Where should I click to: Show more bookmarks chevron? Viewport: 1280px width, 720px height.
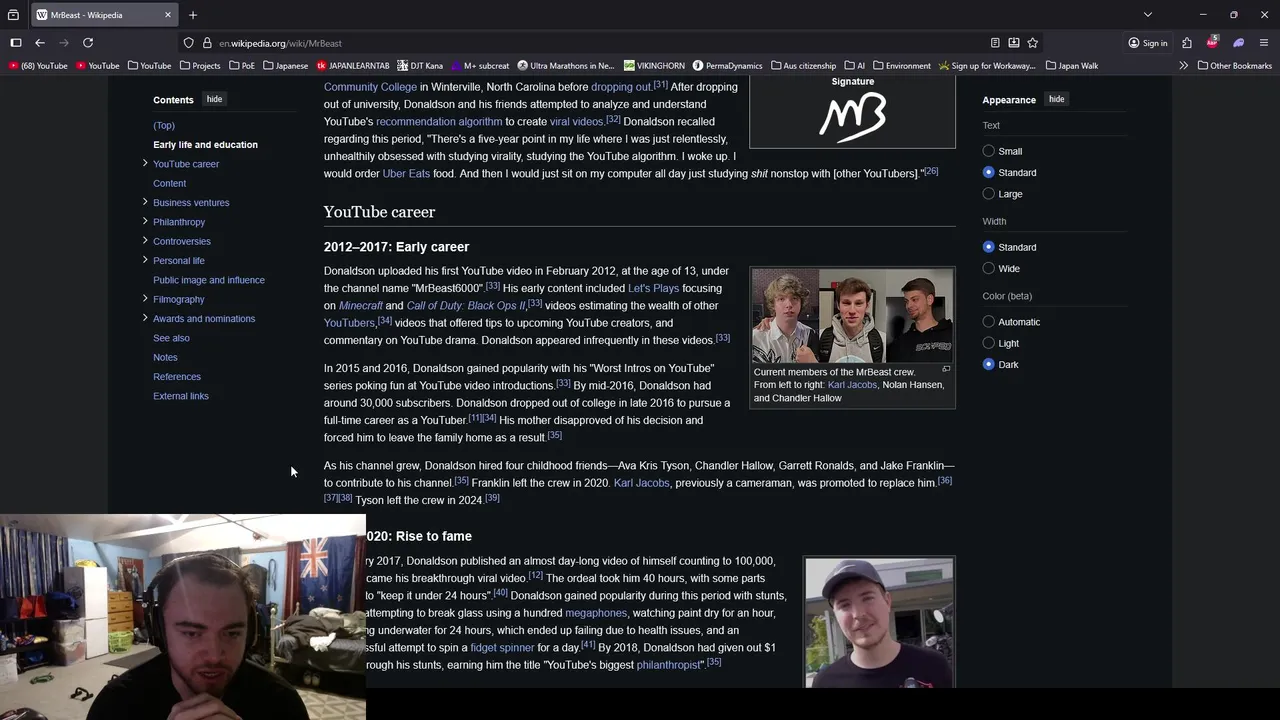click(x=1184, y=66)
